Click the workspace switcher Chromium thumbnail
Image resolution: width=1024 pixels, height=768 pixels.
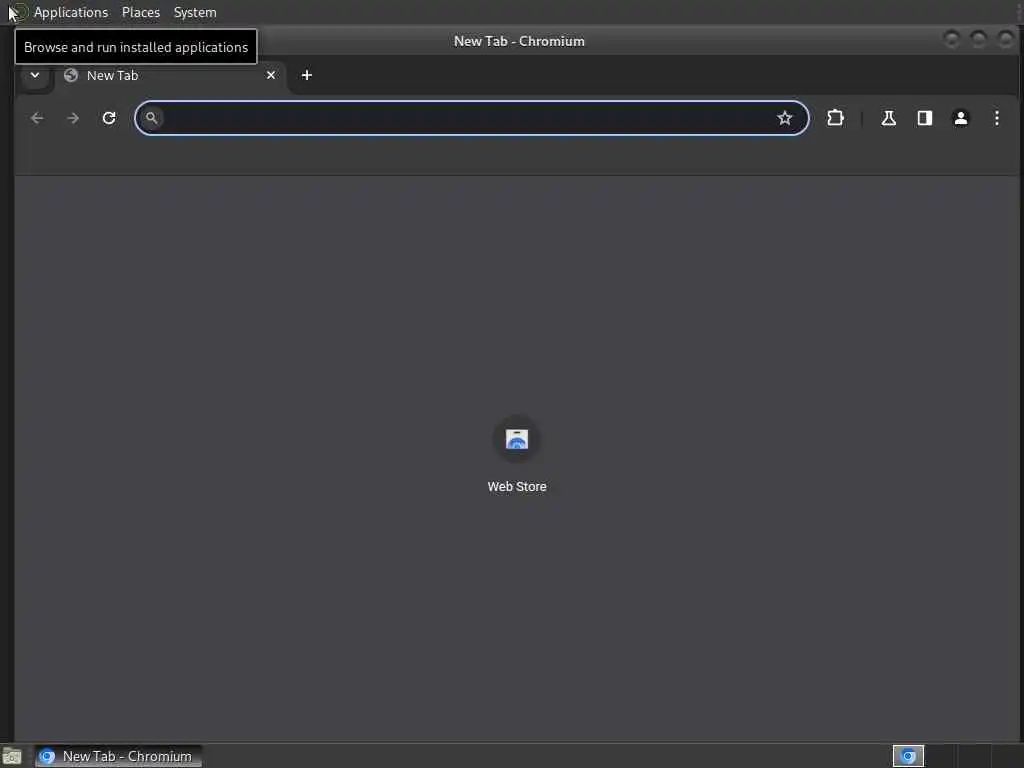908,756
